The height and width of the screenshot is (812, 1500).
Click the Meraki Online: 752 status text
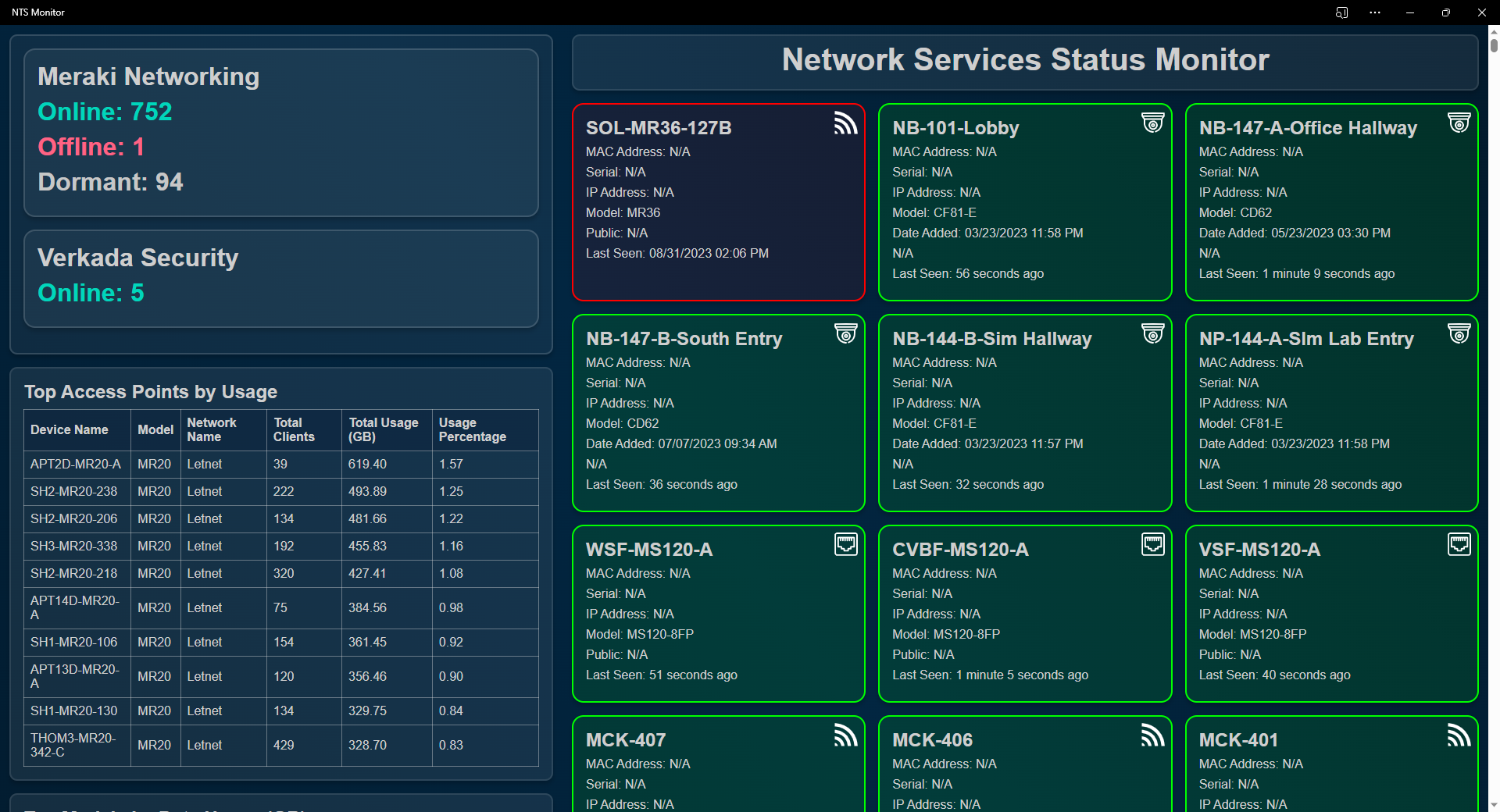pyautogui.click(x=105, y=112)
